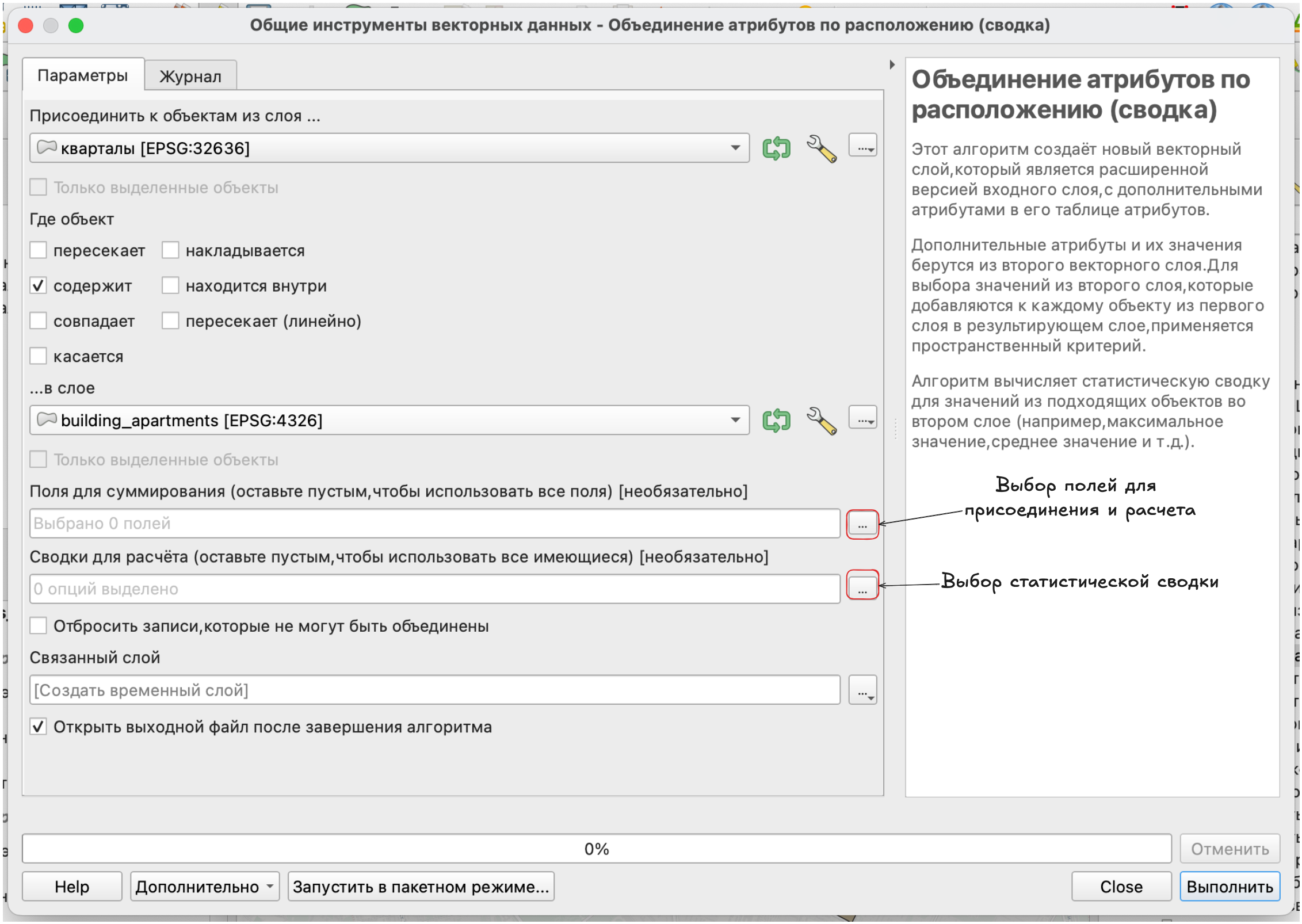Select the Параметры tab
Image resolution: width=1302 pixels, height=924 pixels.
83,76
